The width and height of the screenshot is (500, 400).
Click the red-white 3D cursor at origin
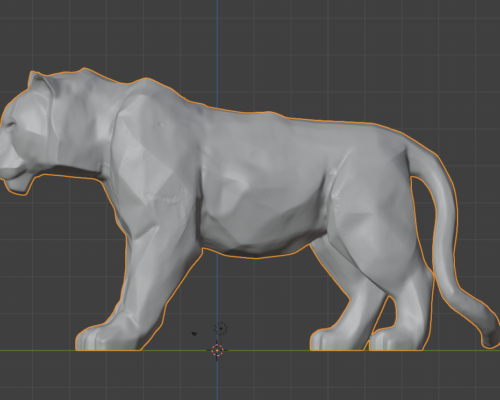coord(218,350)
